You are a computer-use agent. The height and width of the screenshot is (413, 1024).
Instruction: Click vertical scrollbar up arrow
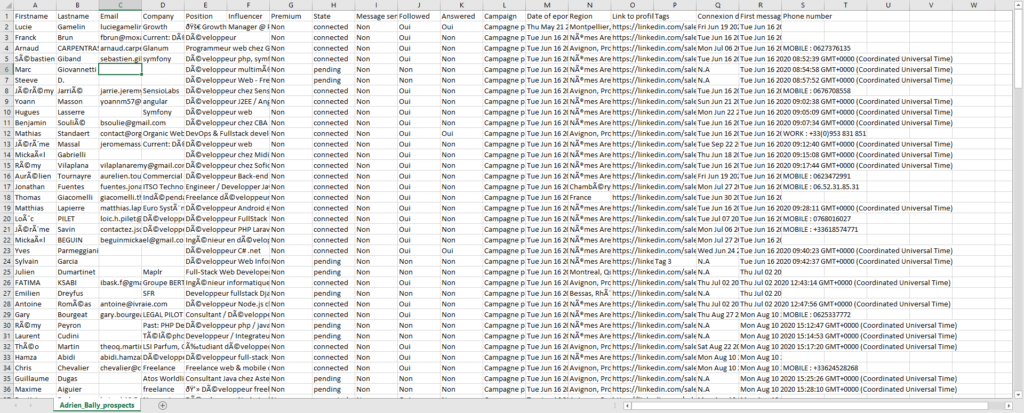pos(1018,7)
